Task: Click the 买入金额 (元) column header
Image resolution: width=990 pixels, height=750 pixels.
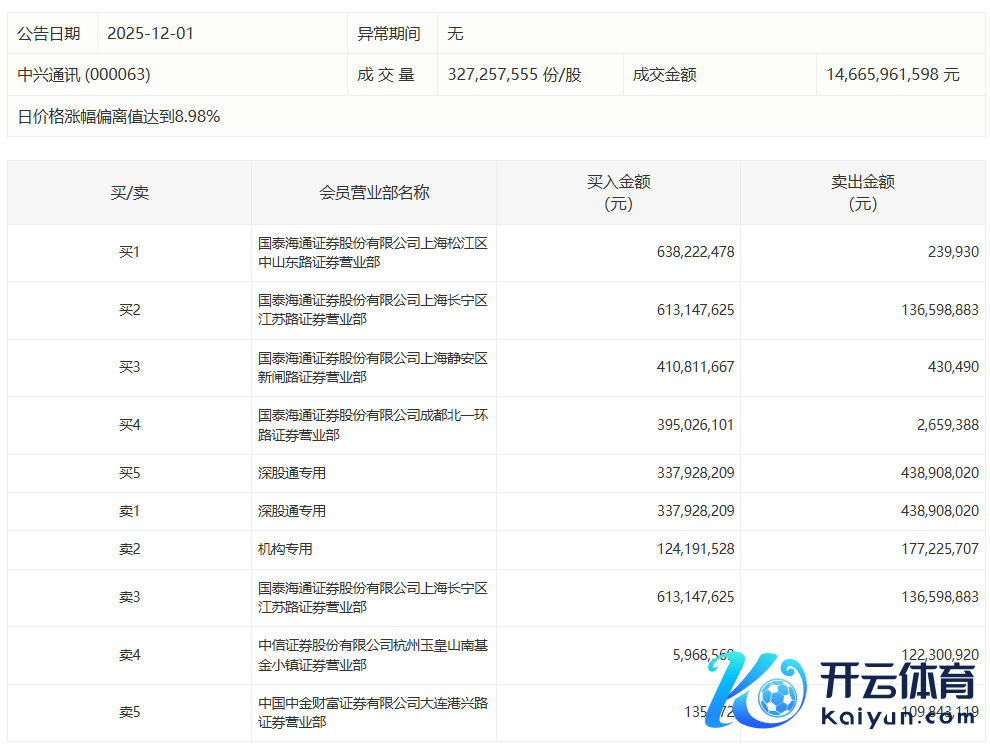Action: pyautogui.click(x=618, y=192)
